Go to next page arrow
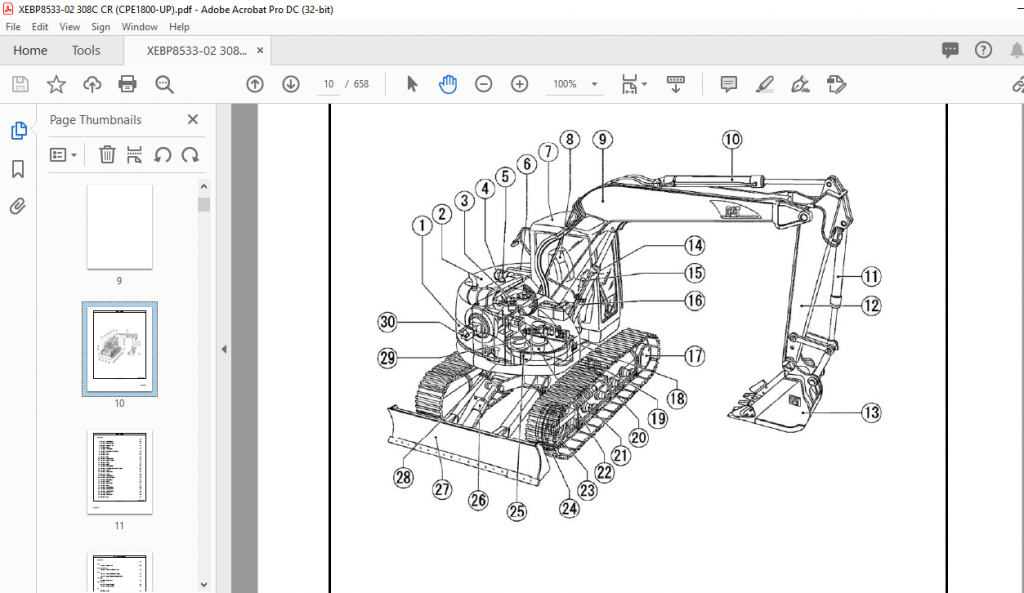Screen dimensions: 1024x593 (x=291, y=84)
